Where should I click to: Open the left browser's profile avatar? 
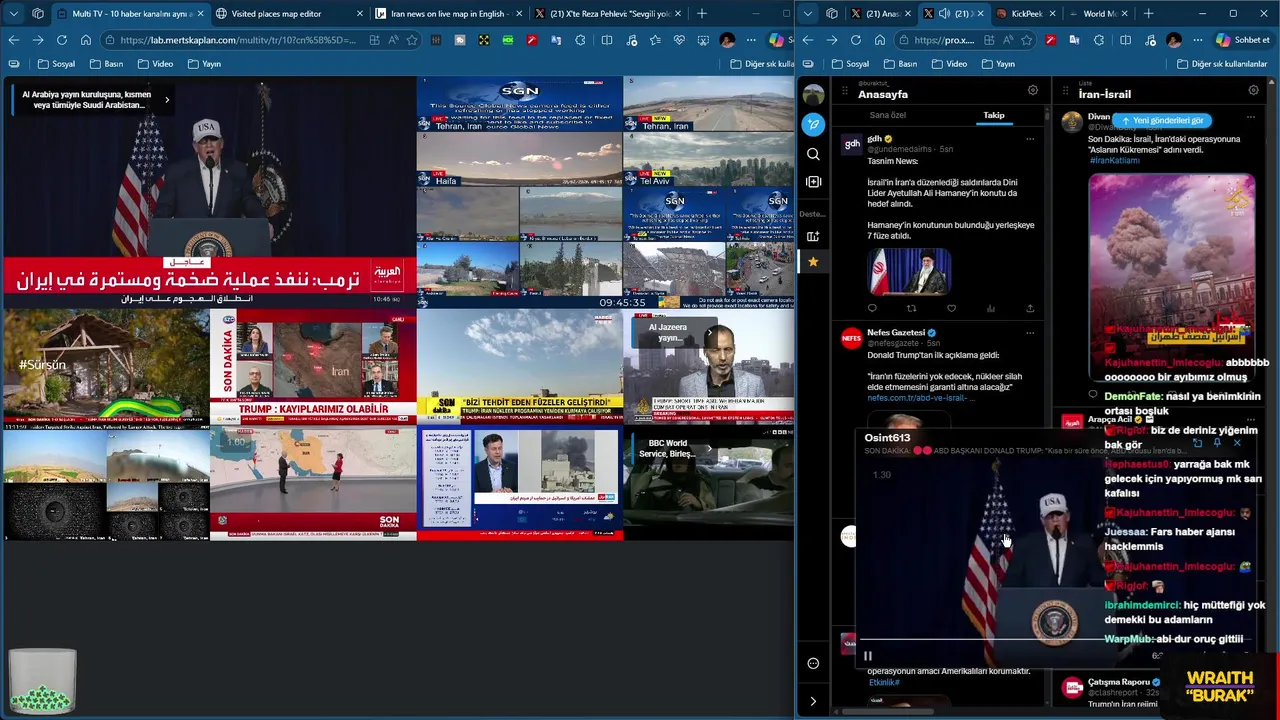tap(727, 40)
